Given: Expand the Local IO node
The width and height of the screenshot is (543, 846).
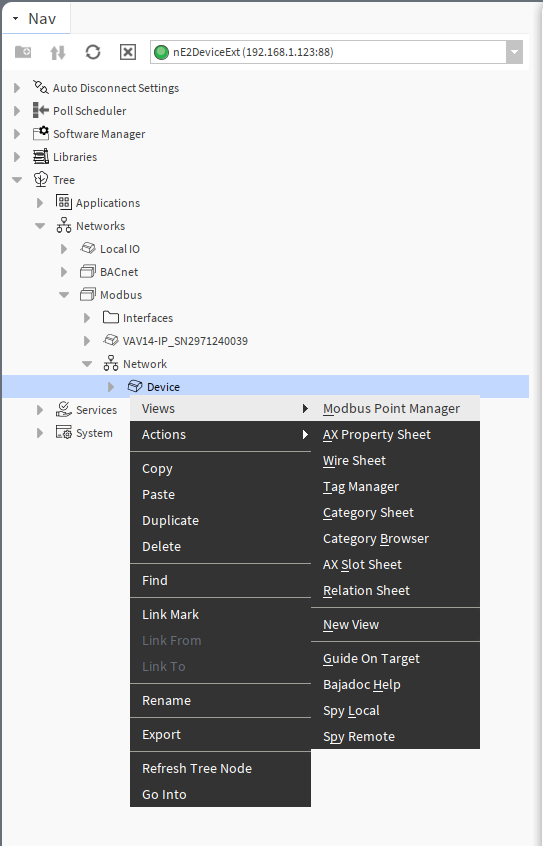Looking at the screenshot, I should pyautogui.click(x=64, y=249).
